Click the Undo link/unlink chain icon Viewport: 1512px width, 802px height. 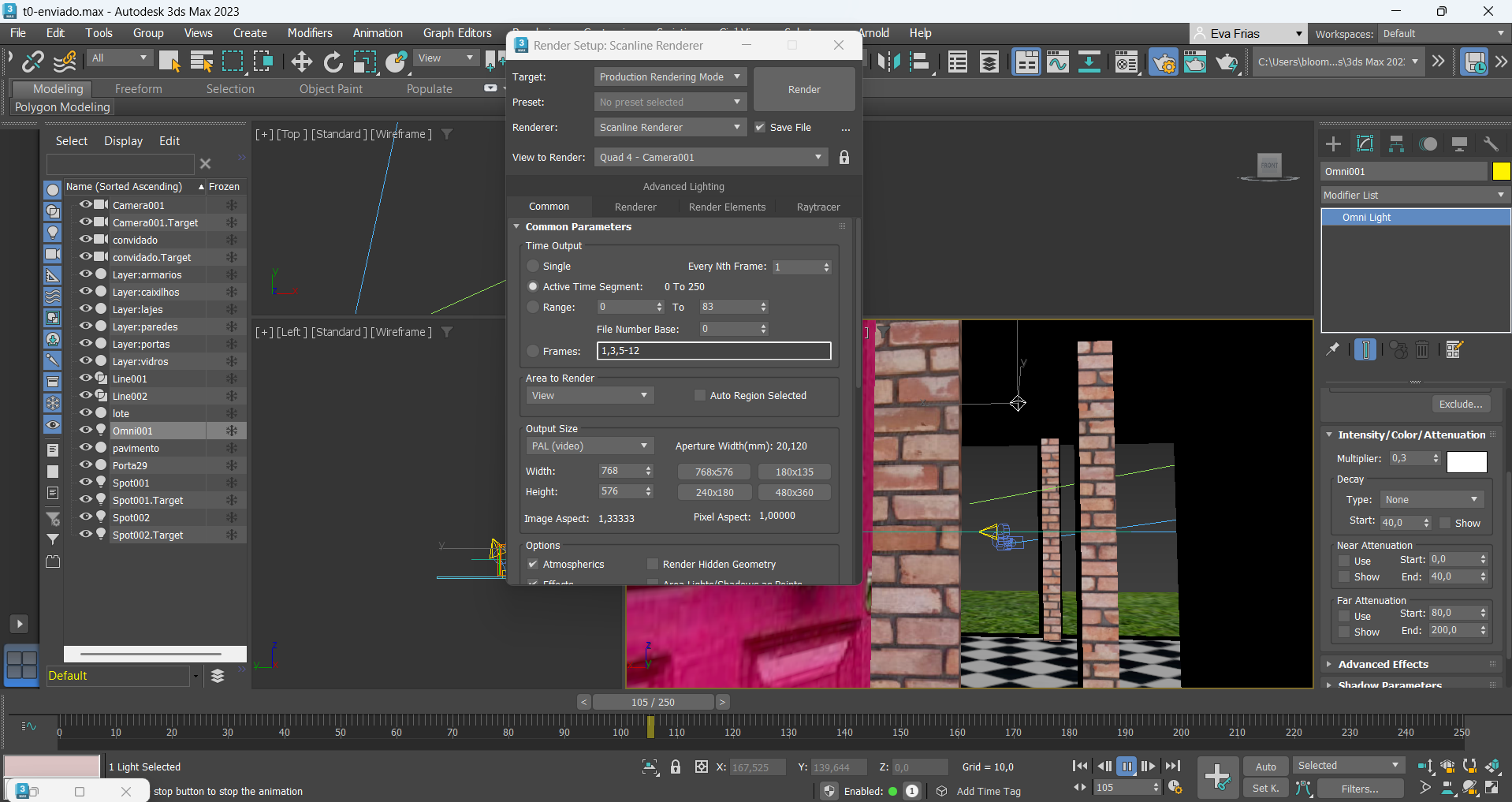point(33,62)
